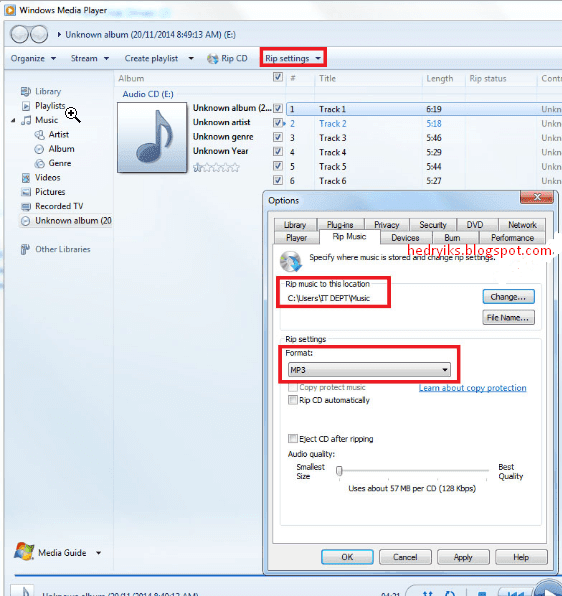
Task: Click the Videos icon in the sidebar
Action: click(x=26, y=178)
